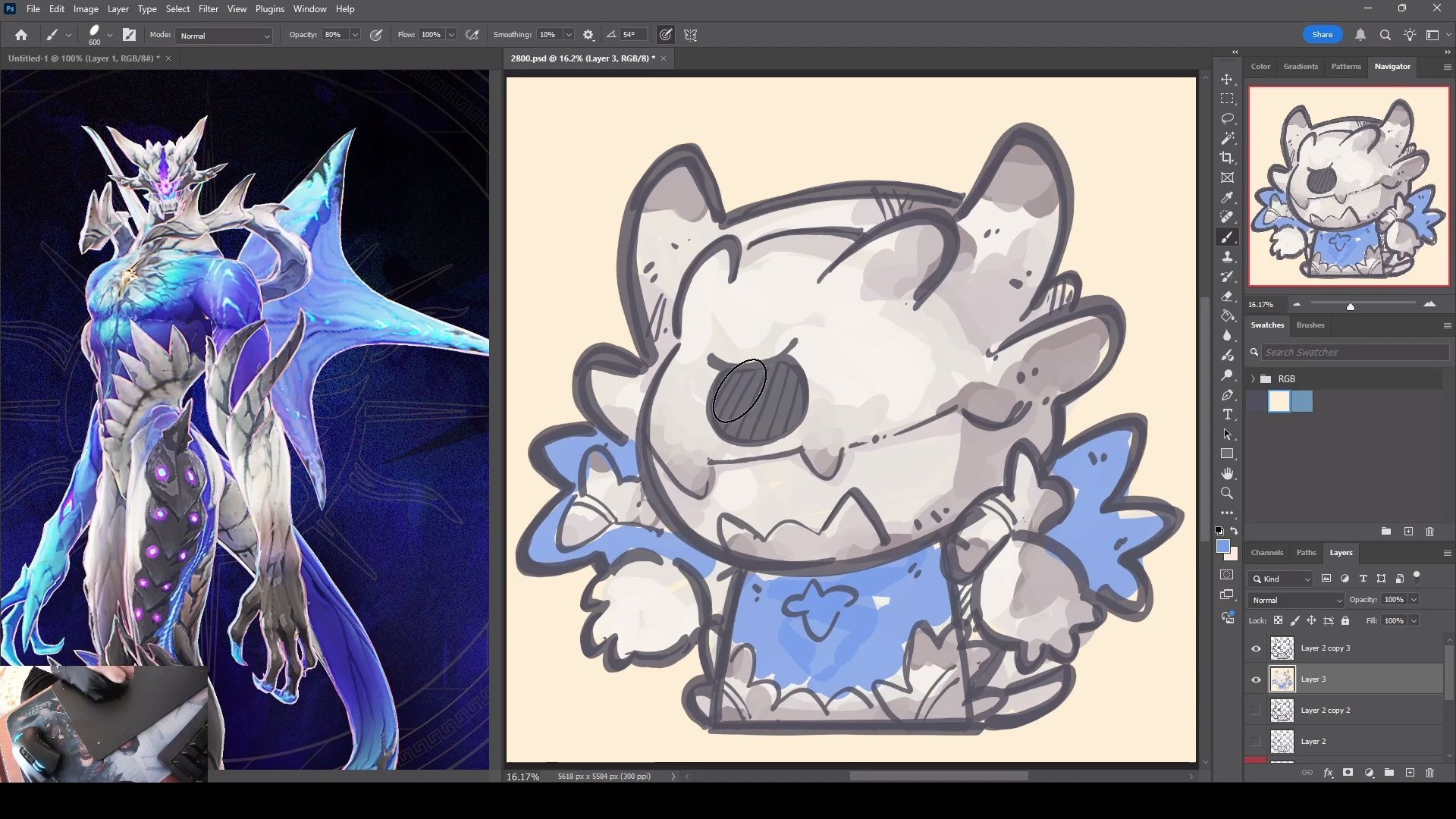1456x819 pixels.
Task: Select the Pen tool
Action: (1227, 395)
